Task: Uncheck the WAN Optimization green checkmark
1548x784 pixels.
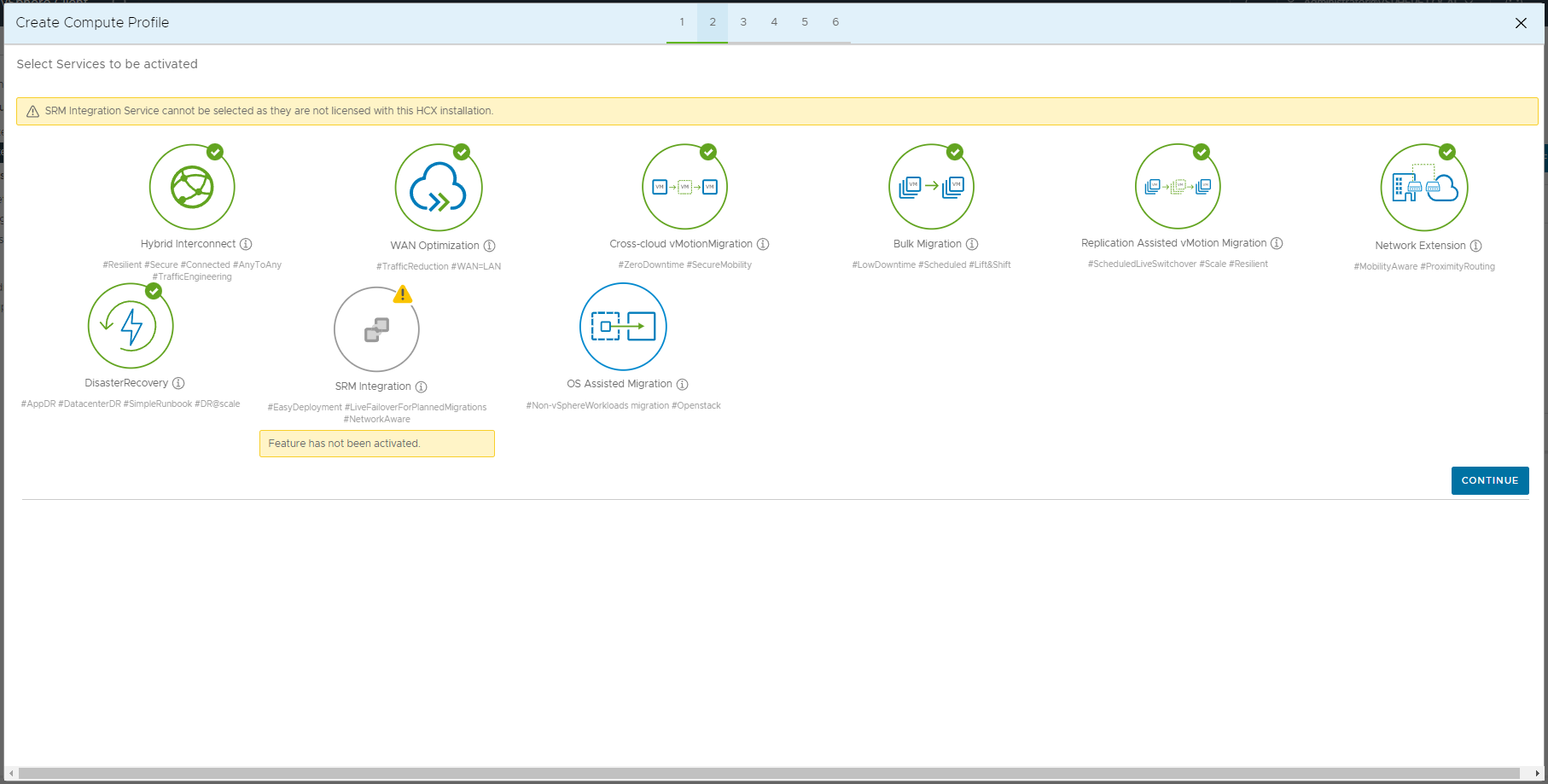Action: point(462,152)
